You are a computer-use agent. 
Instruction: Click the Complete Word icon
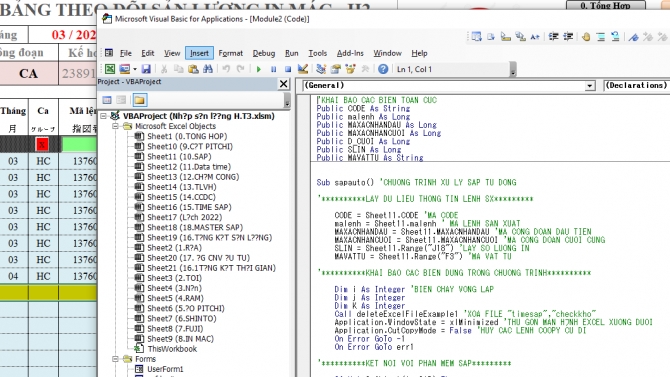pos(535,37)
